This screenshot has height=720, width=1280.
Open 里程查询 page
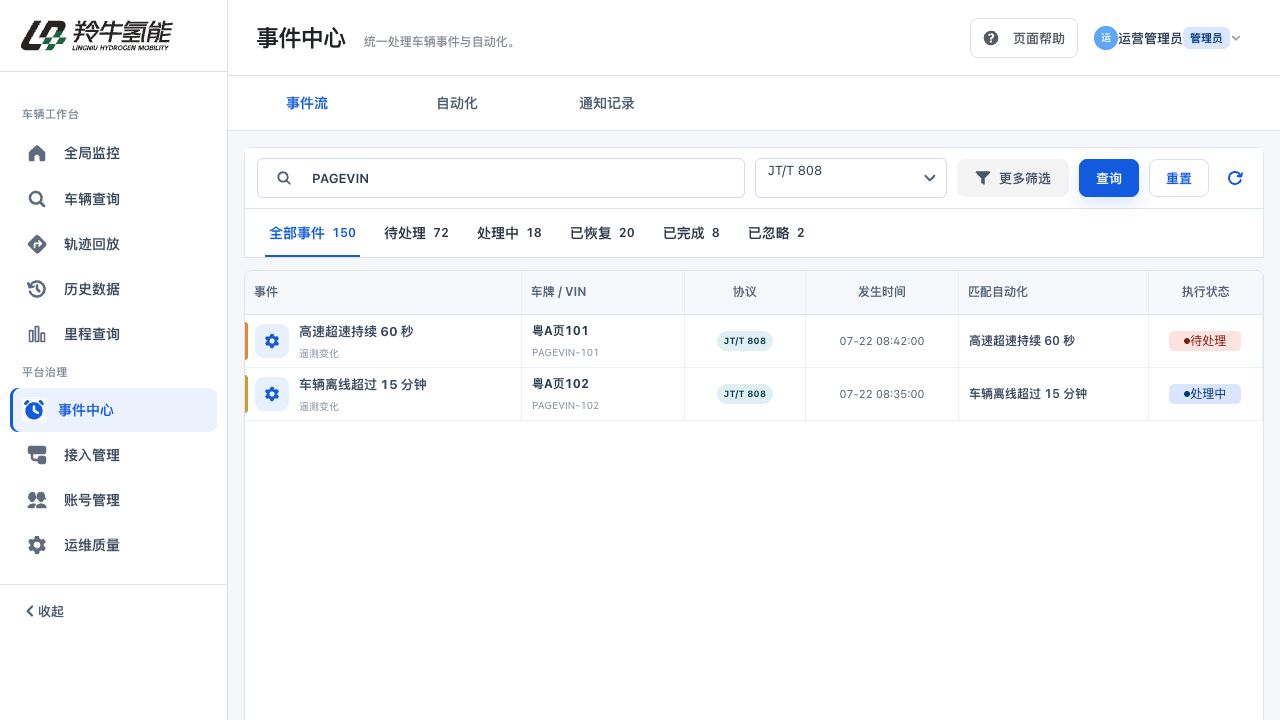[x=113, y=334]
